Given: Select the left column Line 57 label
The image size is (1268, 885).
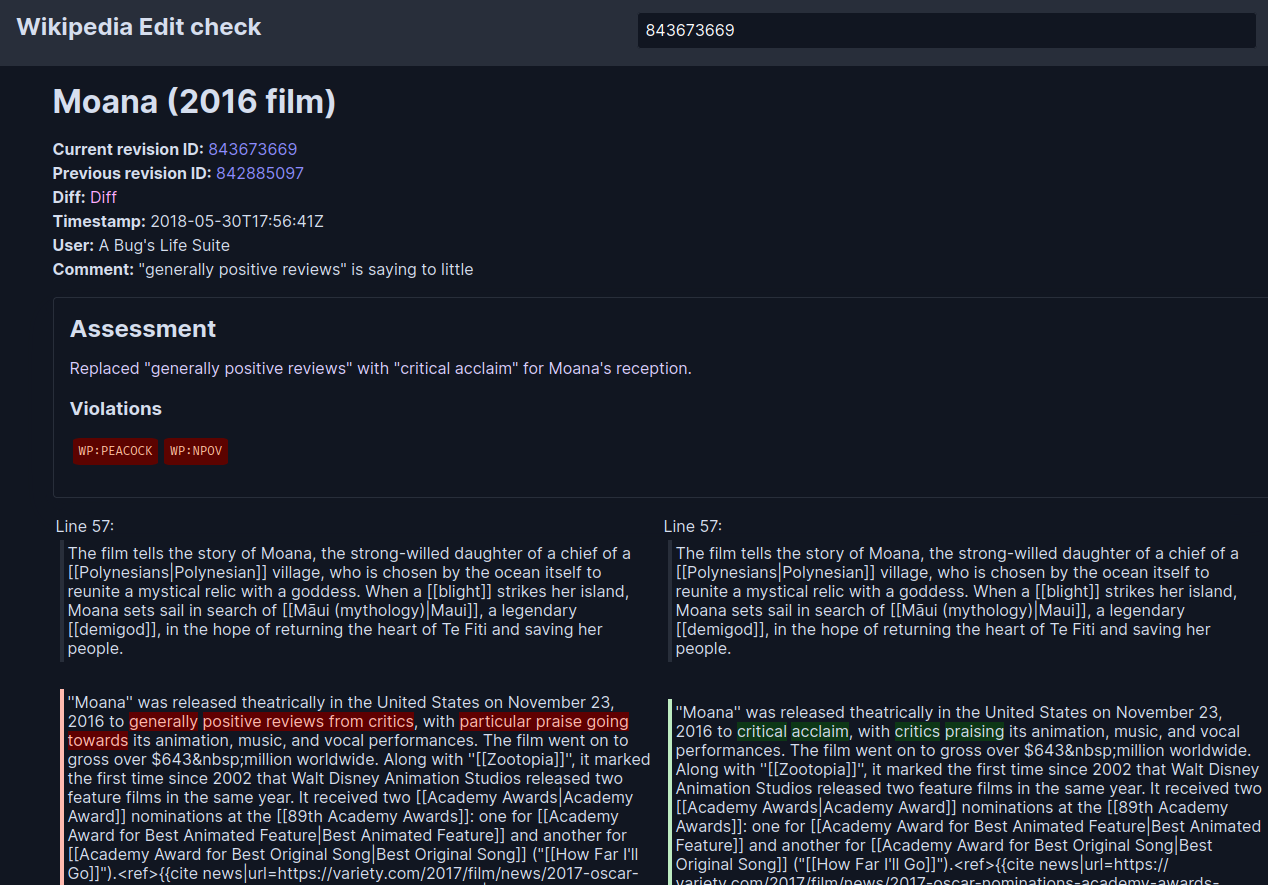Looking at the screenshot, I should tap(85, 526).
